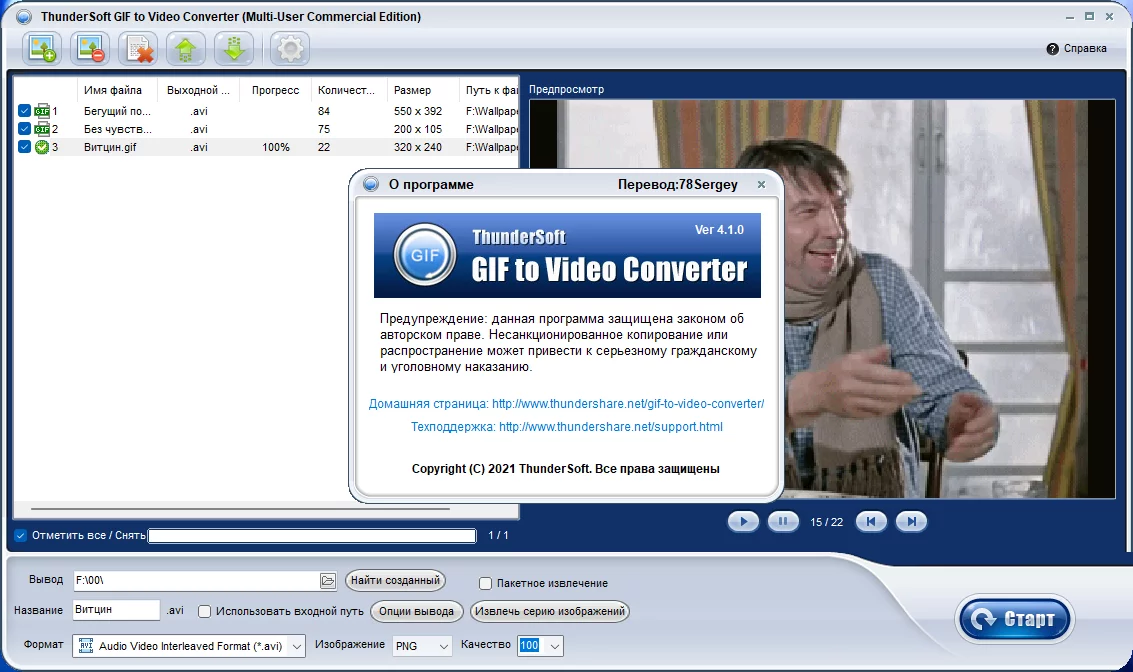Maximize the converter window
Screen dimensions: 1133x672
(x=1089, y=16)
